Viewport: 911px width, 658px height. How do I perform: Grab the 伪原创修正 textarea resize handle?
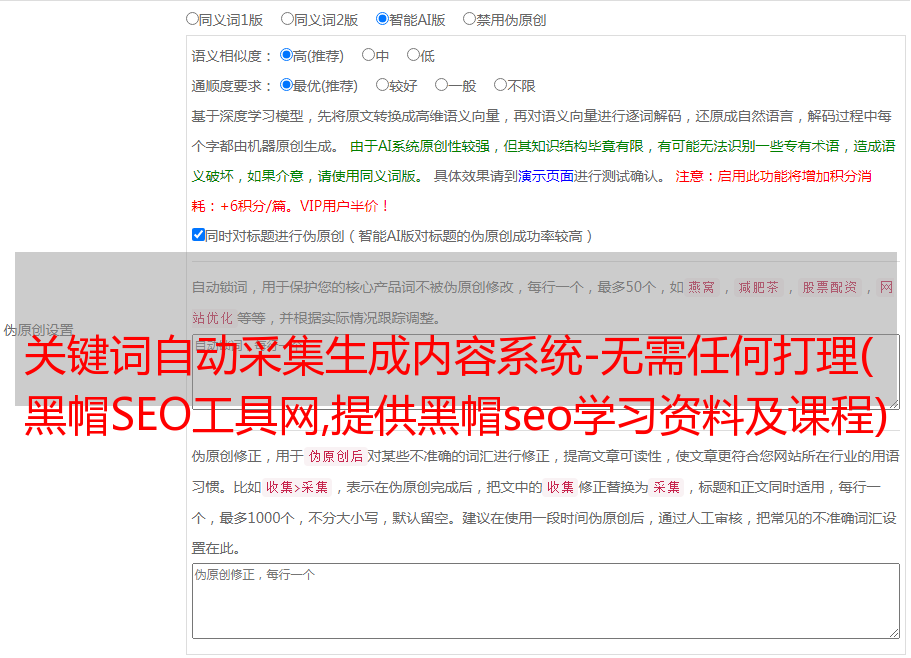[x=893, y=632]
